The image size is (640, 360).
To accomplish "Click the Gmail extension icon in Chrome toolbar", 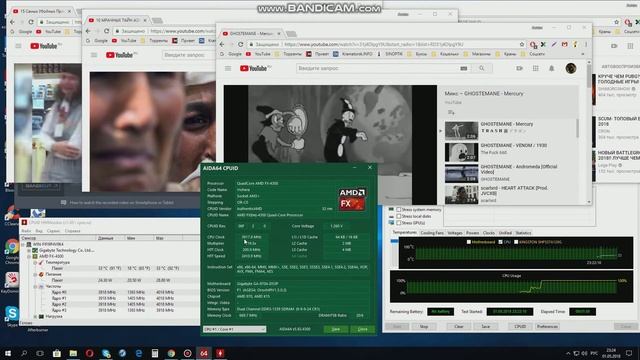I will [x=564, y=44].
